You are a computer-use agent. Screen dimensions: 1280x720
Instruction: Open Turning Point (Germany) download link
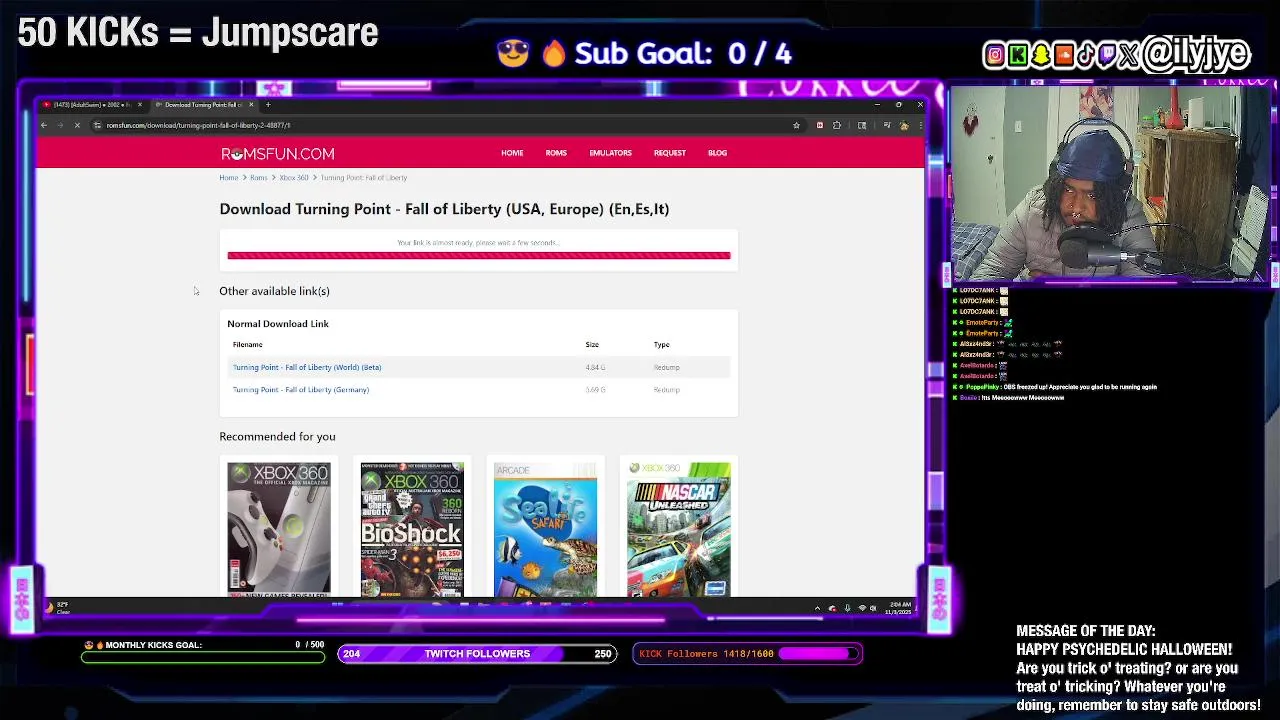tap(301, 390)
